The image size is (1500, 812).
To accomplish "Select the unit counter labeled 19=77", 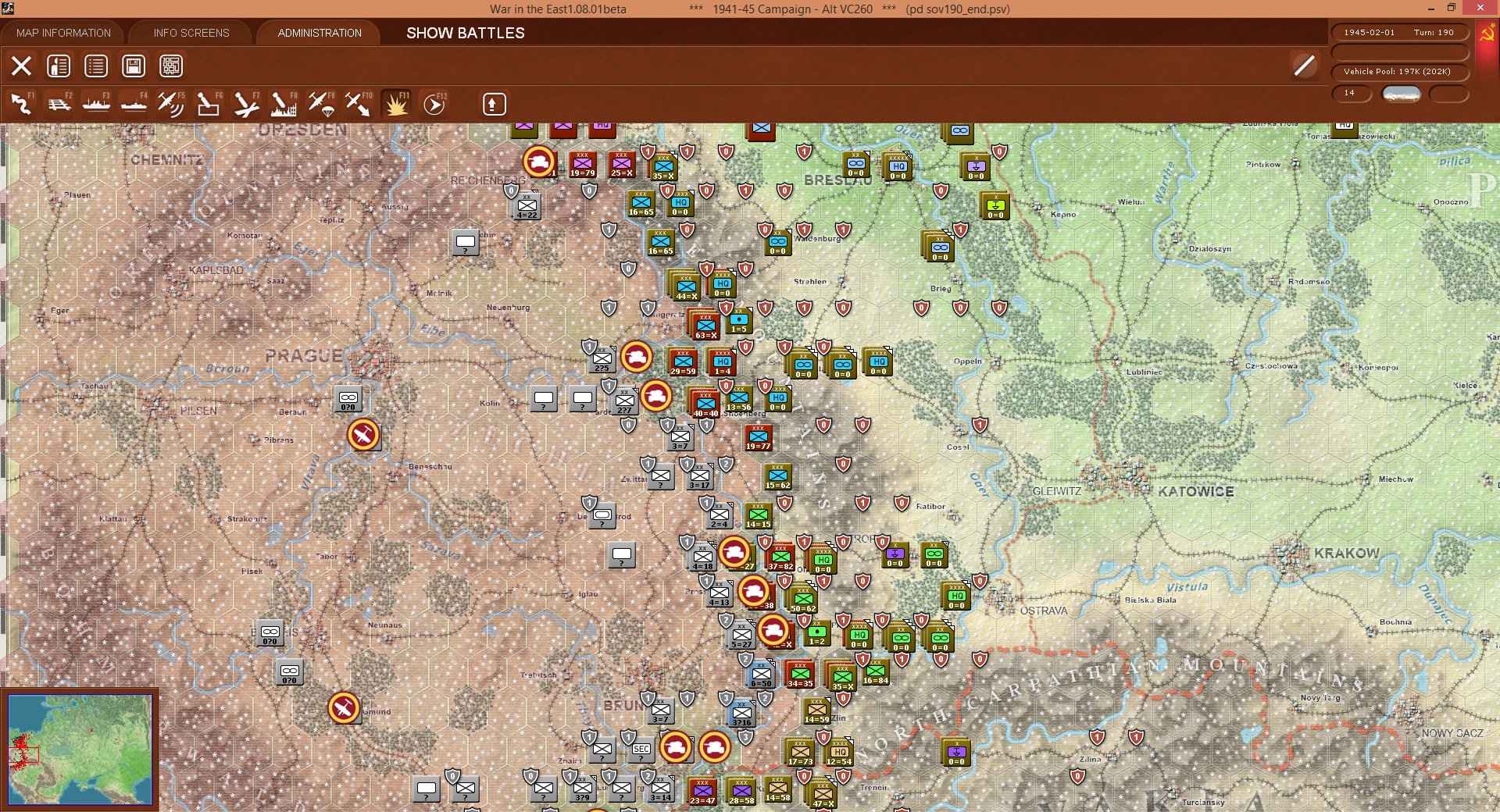I will point(759,436).
